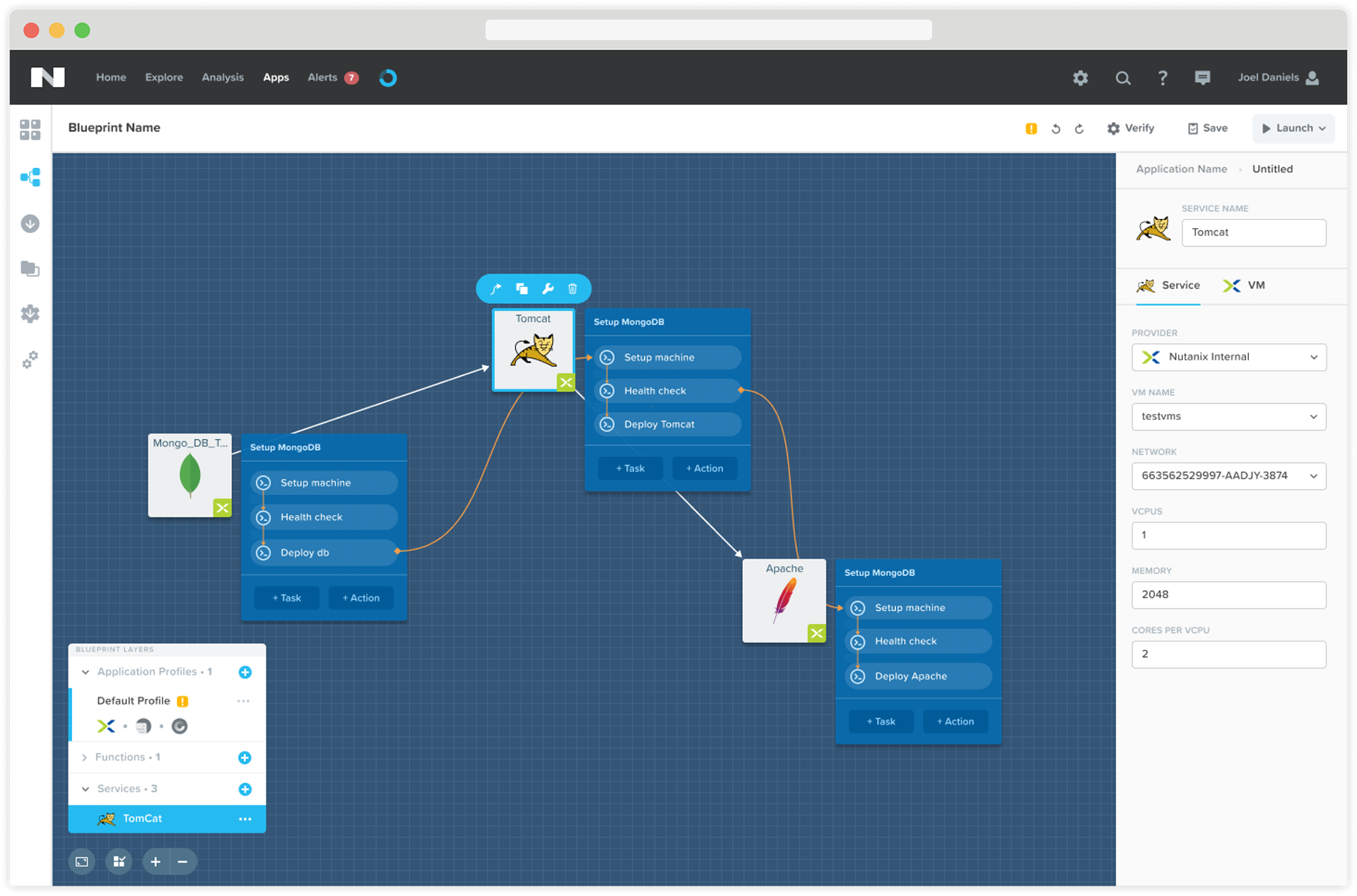Screen dimensions: 1357x896
Task: Click the single gear badge icon in sidebar
Action: 30,314
